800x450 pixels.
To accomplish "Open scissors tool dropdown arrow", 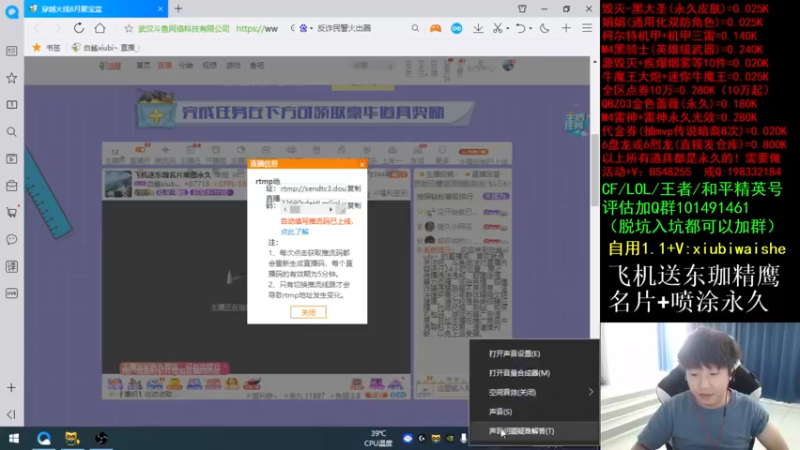I will 508,29.
